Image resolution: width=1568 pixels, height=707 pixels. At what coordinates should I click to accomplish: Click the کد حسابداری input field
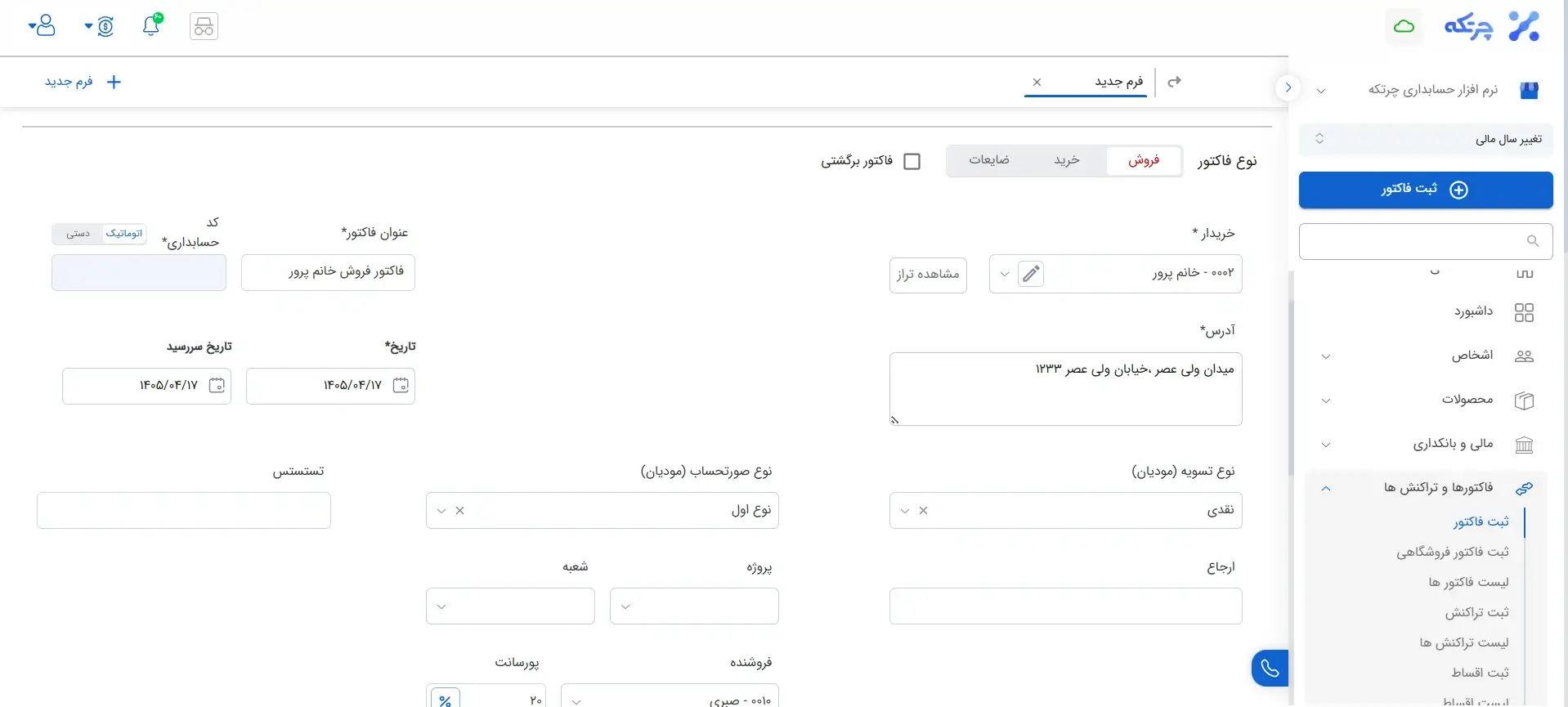[139, 272]
